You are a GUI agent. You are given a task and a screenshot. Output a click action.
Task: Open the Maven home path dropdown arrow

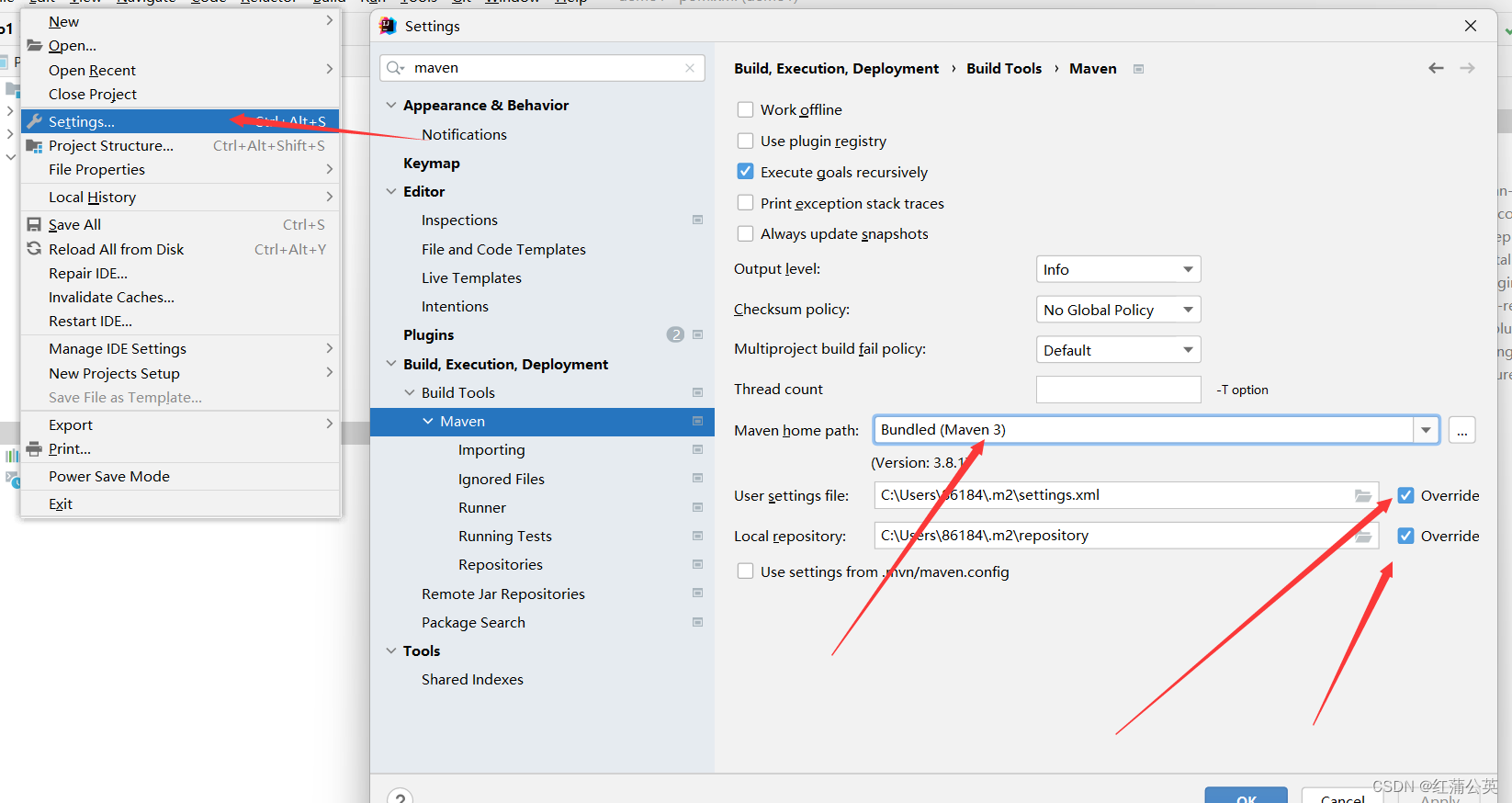(1426, 430)
